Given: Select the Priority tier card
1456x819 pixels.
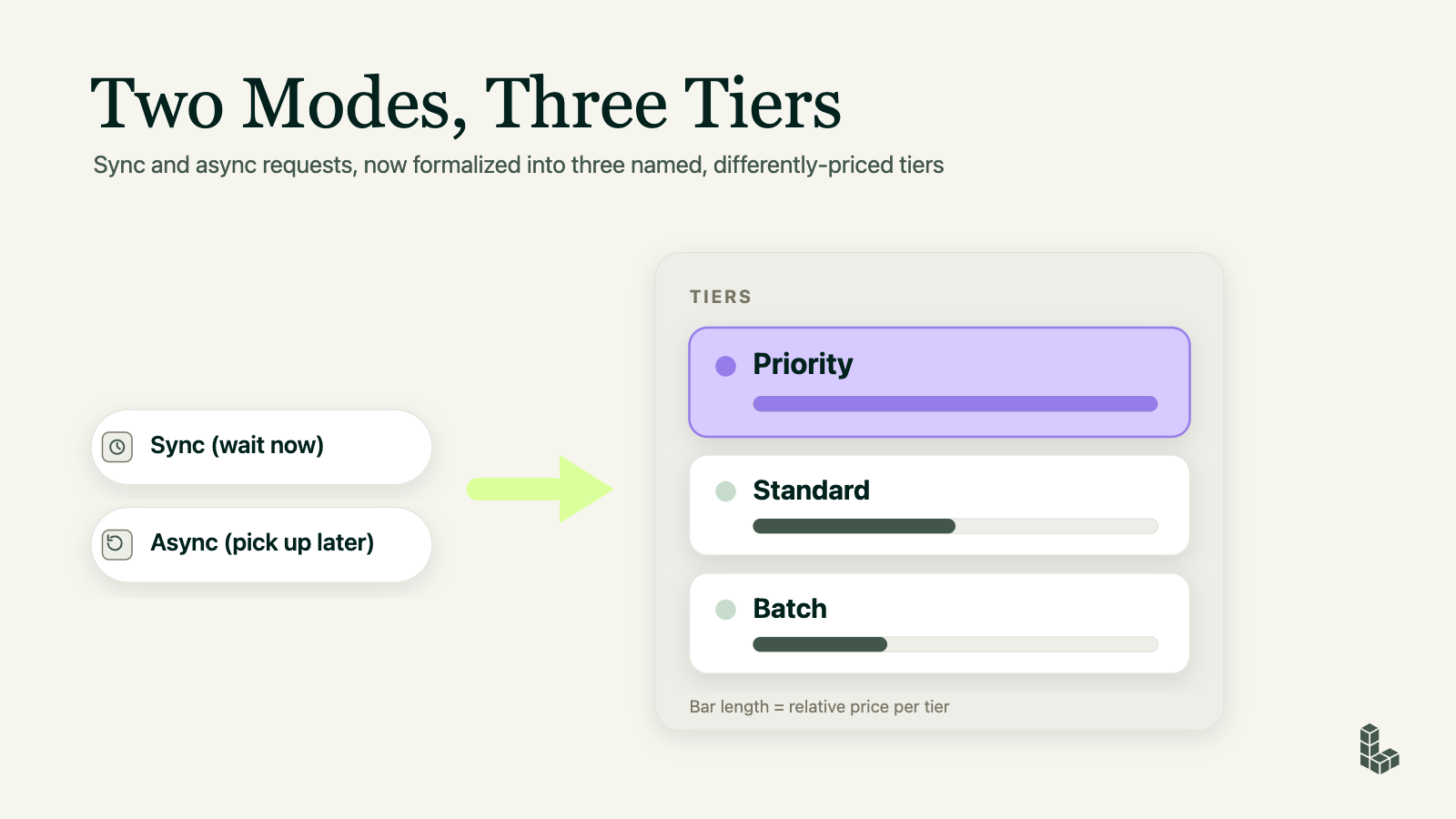Looking at the screenshot, I should pos(939,382).
